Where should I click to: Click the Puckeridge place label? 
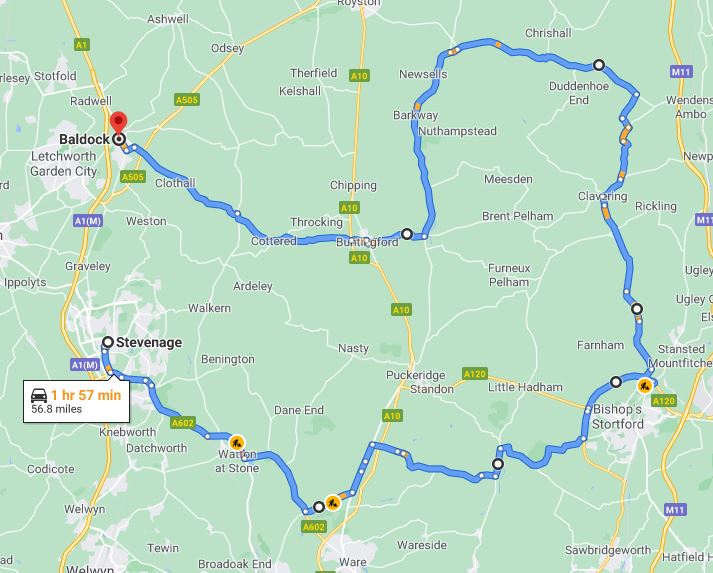416,375
